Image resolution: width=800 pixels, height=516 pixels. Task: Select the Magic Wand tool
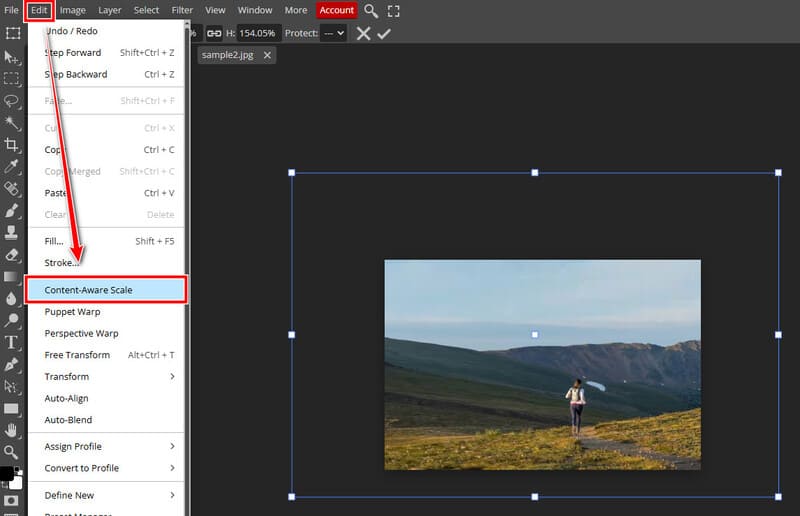[x=11, y=122]
